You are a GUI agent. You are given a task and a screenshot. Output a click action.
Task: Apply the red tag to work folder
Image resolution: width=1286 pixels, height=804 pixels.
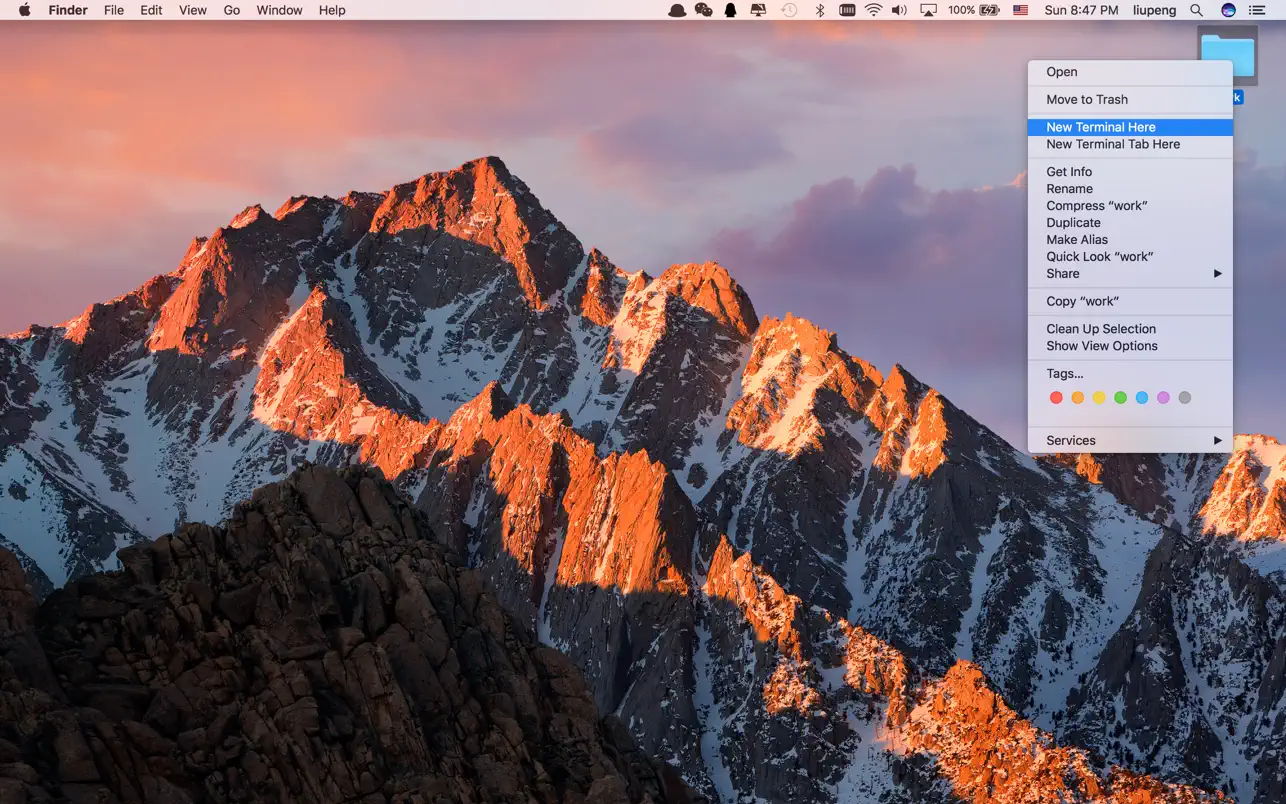click(1056, 397)
